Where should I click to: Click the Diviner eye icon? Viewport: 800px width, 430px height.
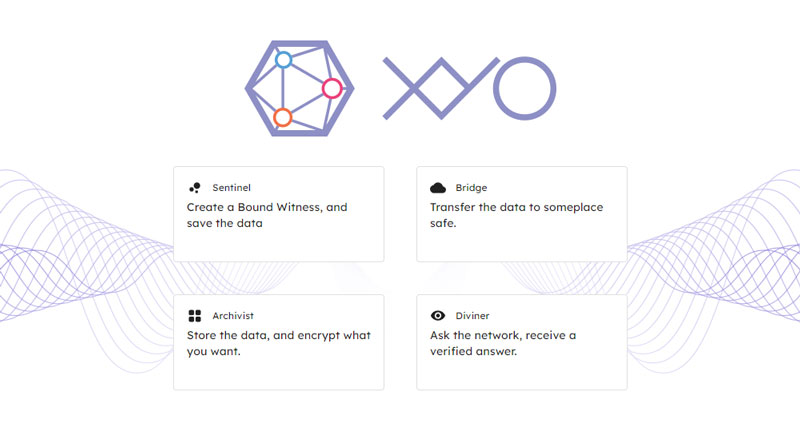pos(437,315)
